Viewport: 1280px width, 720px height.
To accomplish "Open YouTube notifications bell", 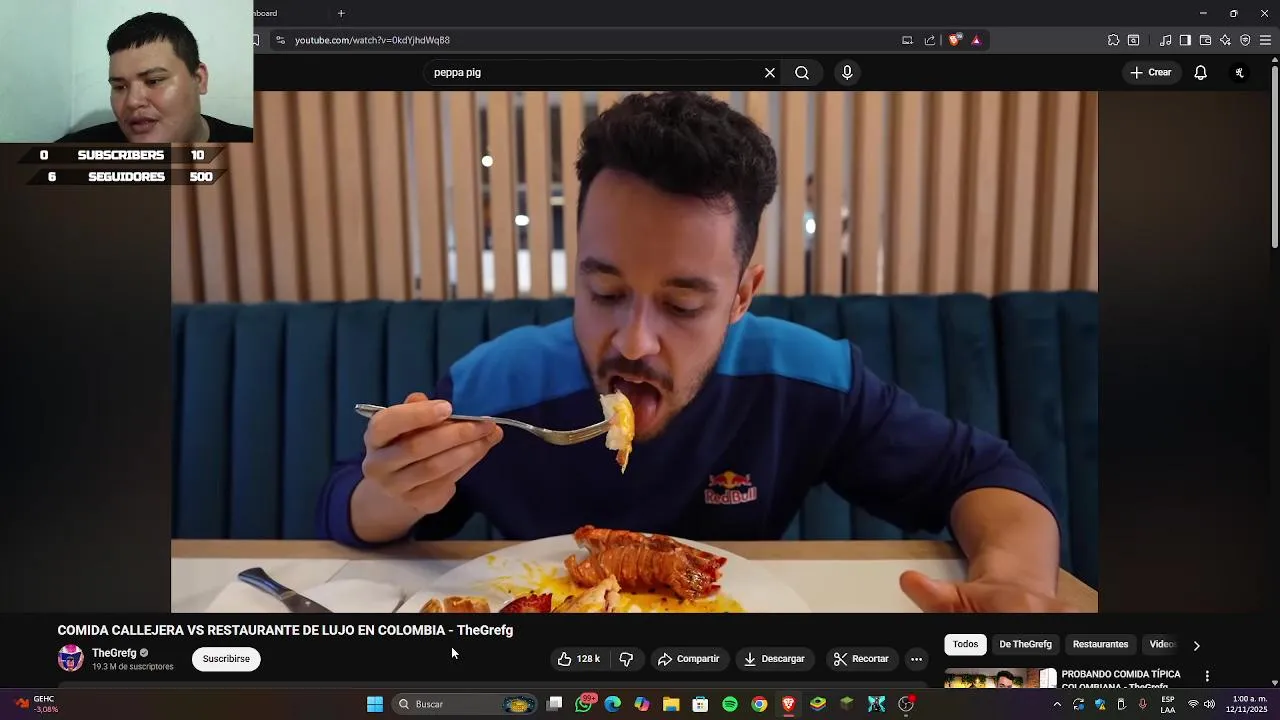I will pos(1201,72).
